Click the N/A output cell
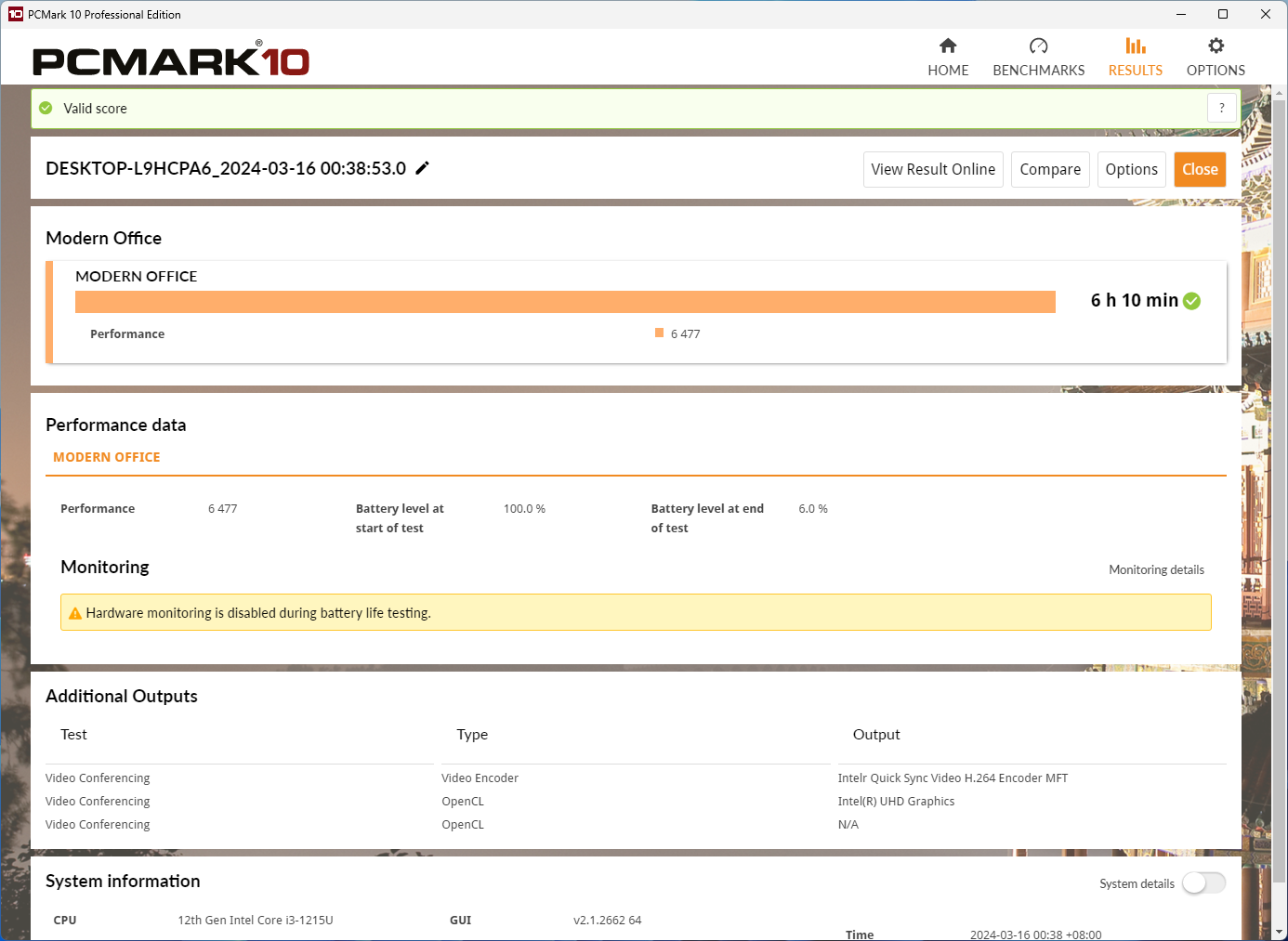The height and width of the screenshot is (941, 1288). point(848,824)
